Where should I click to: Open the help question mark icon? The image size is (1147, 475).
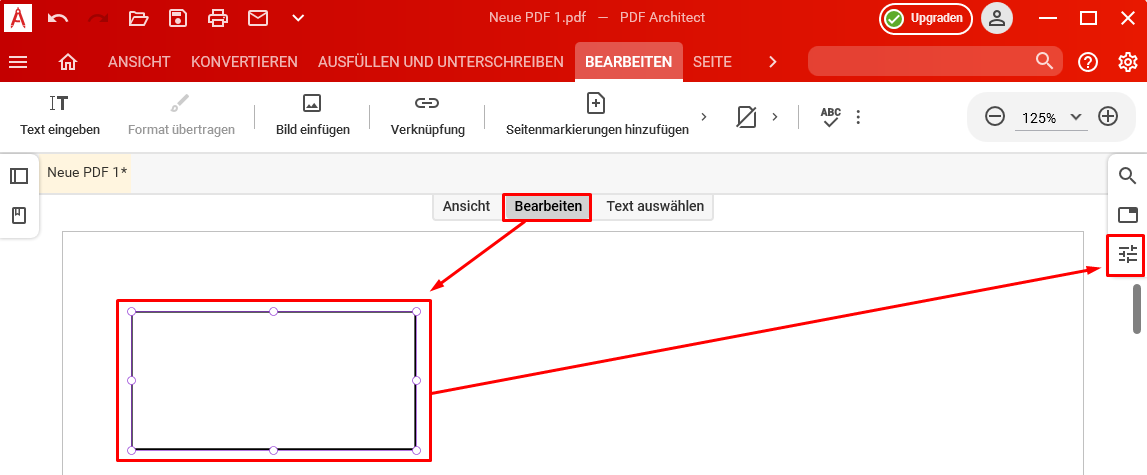point(1088,62)
